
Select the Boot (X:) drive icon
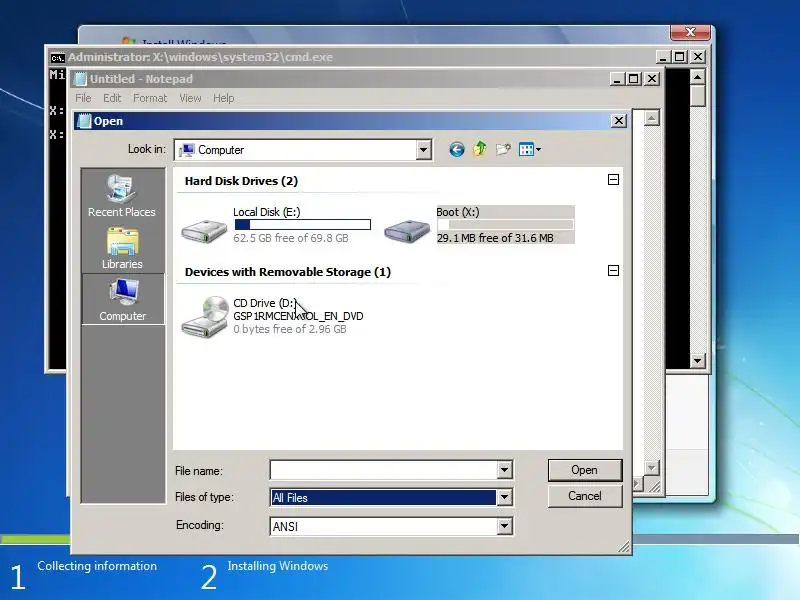[x=407, y=231]
